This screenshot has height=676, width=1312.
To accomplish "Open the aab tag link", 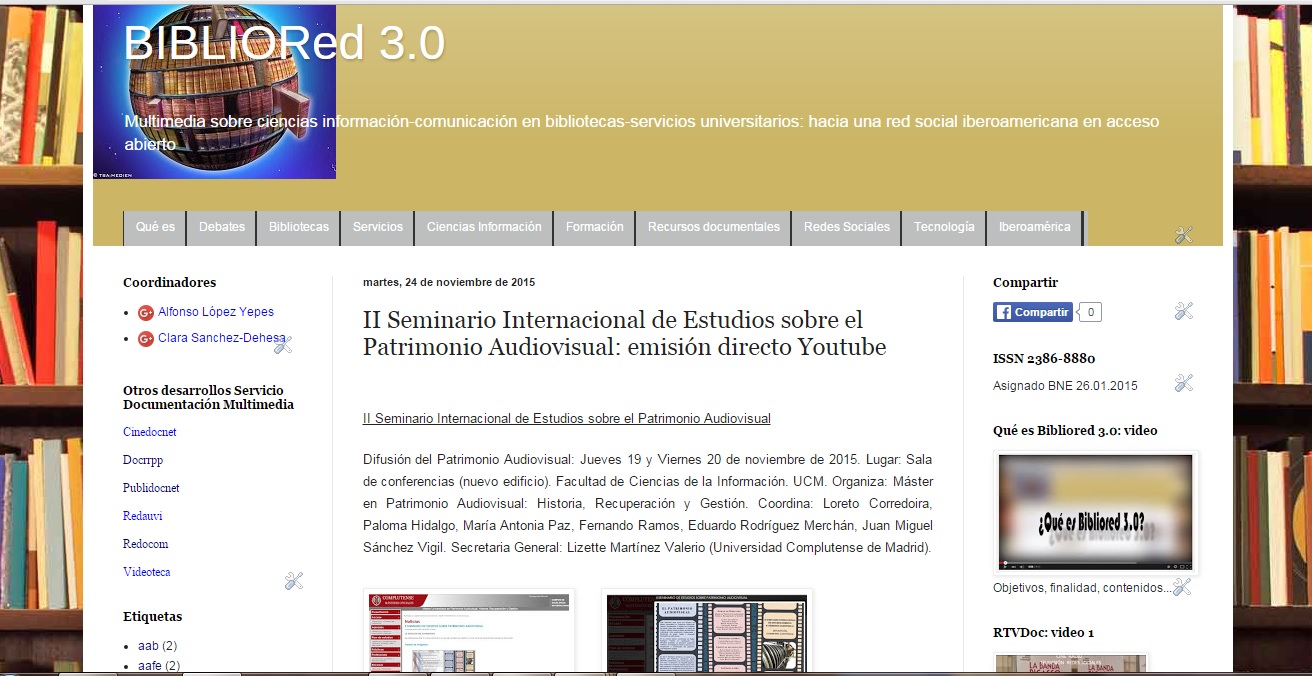I will [148, 646].
